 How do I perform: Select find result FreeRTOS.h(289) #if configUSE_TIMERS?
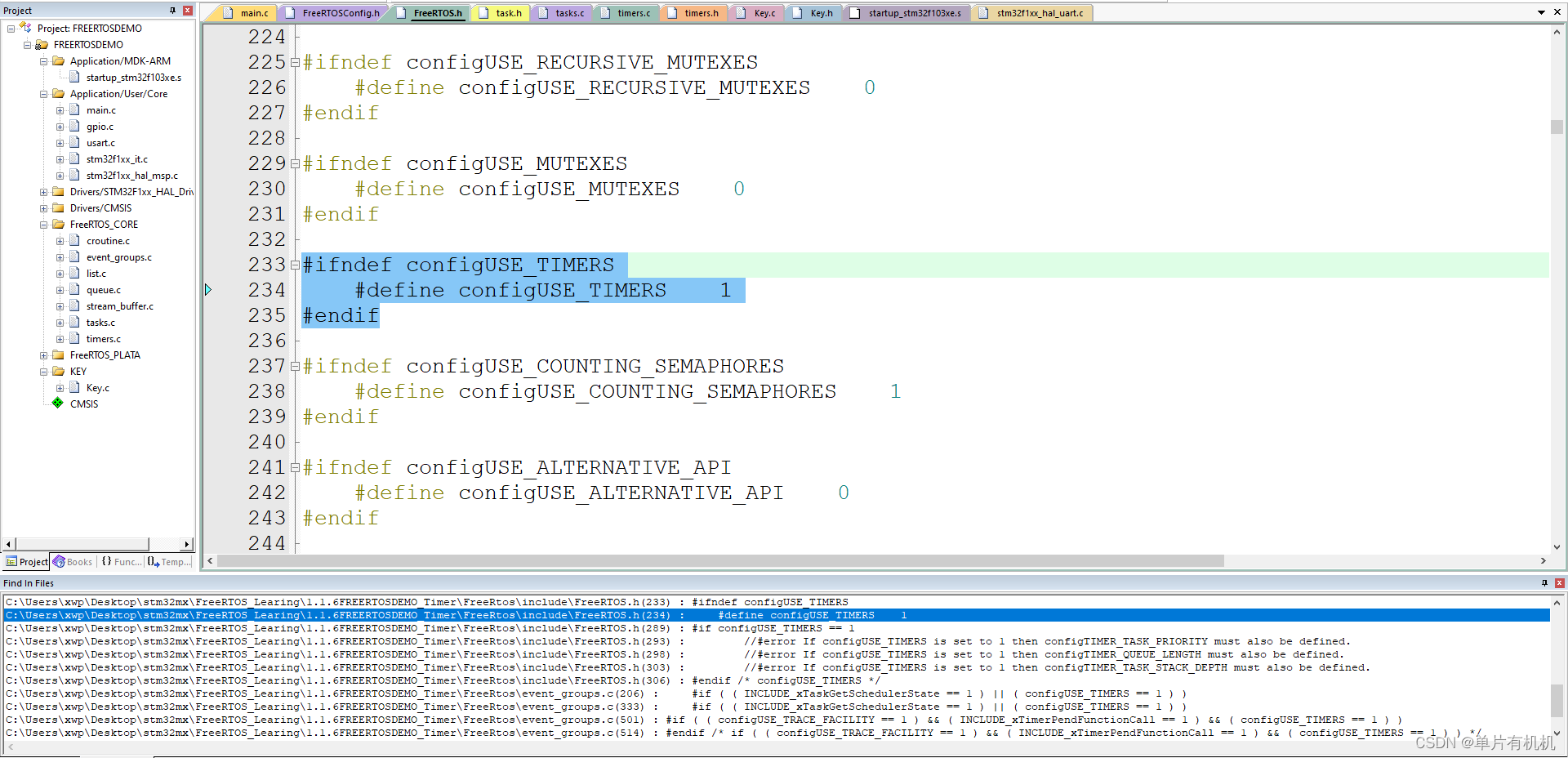(776, 628)
